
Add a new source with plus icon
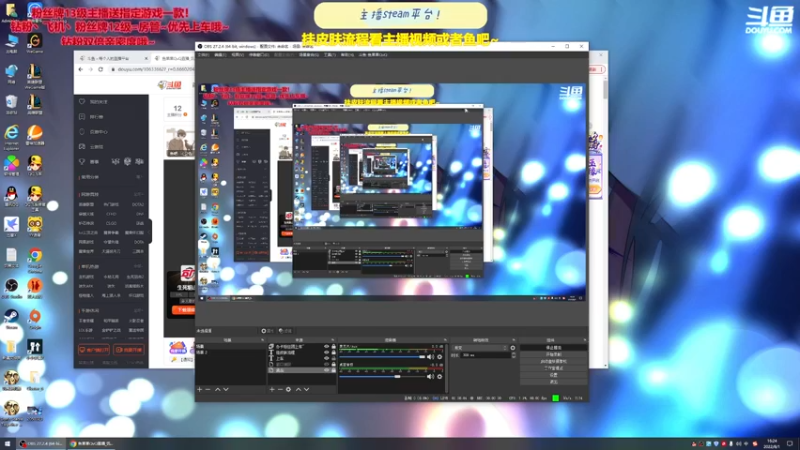click(272, 389)
